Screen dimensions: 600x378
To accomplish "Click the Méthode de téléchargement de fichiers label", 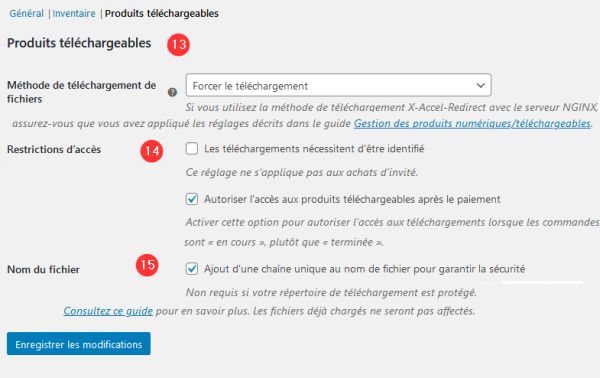I will tap(82, 92).
